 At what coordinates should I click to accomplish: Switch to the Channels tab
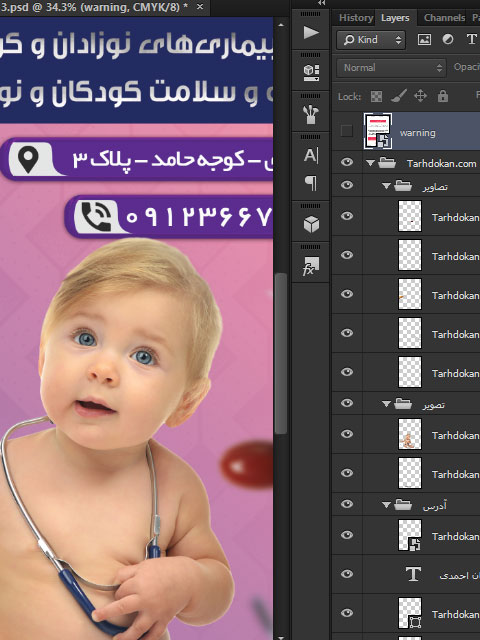(x=444, y=18)
